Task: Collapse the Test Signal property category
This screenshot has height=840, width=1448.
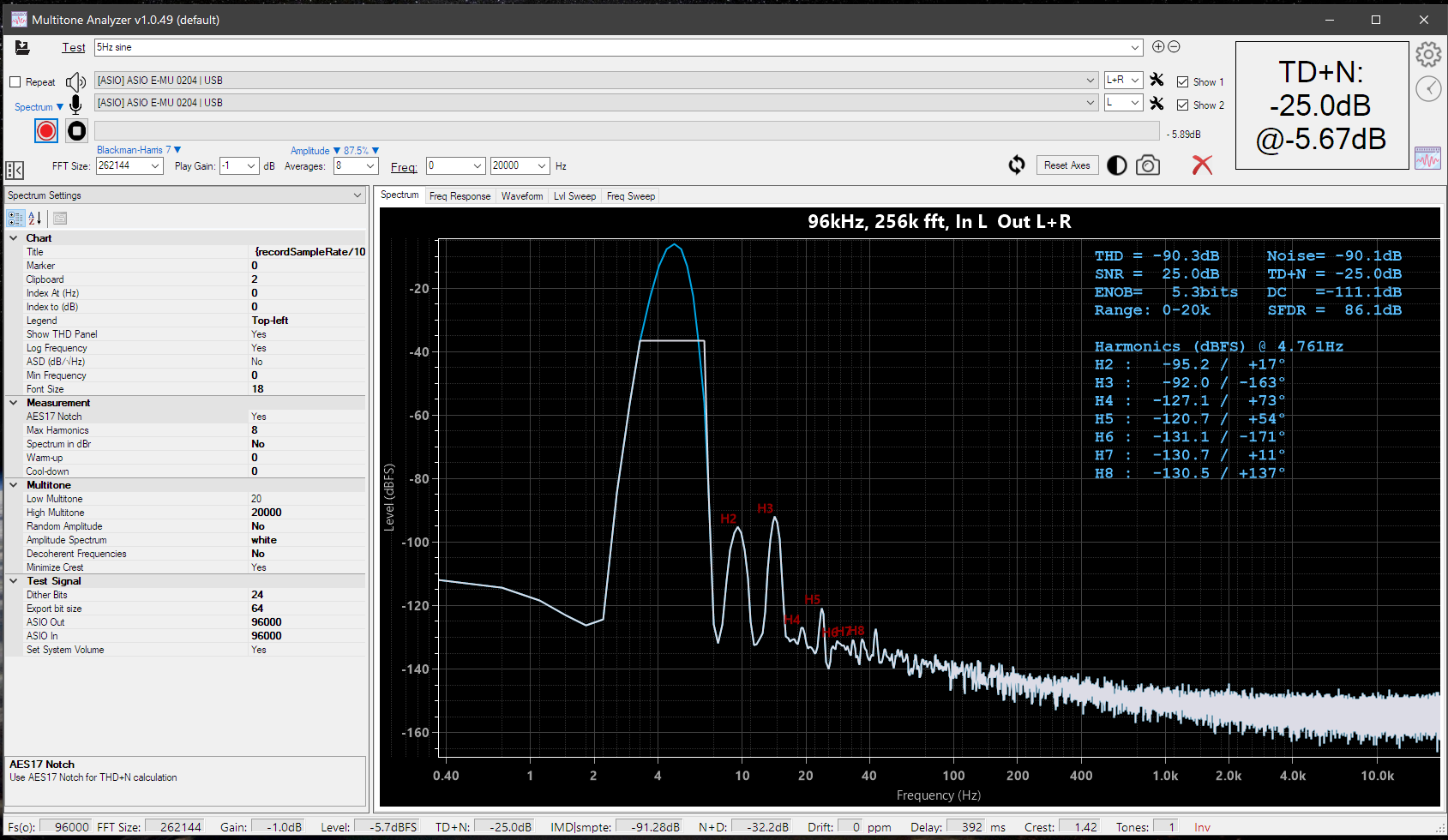Action: point(14,581)
